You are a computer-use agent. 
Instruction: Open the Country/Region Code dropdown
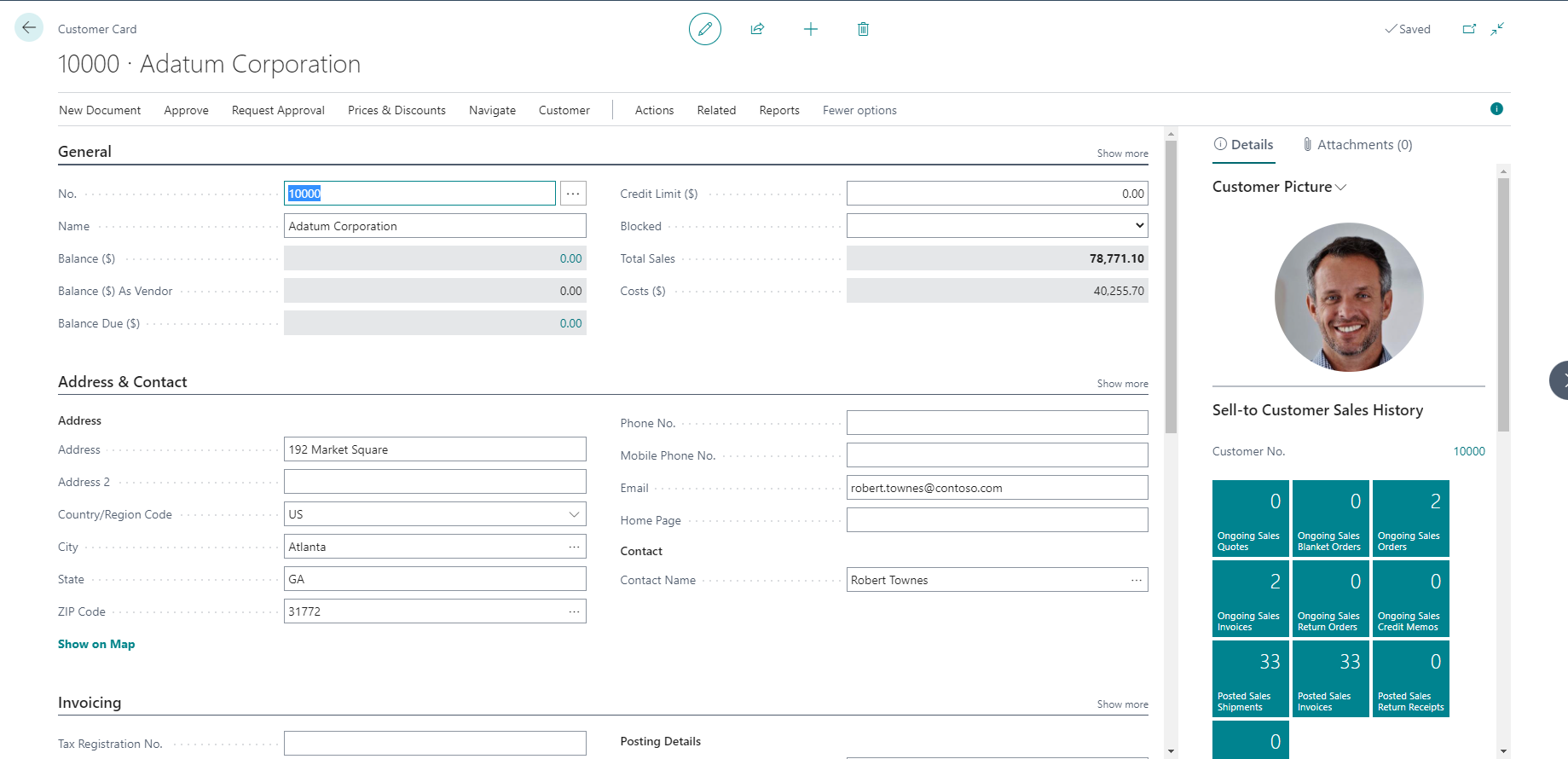[x=574, y=514]
